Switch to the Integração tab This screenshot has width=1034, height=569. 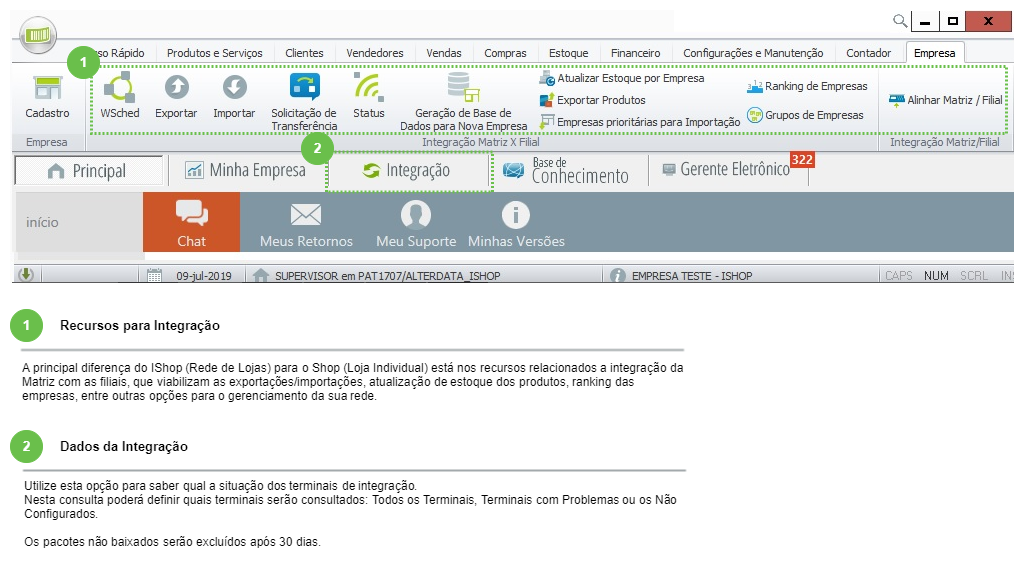tap(409, 171)
